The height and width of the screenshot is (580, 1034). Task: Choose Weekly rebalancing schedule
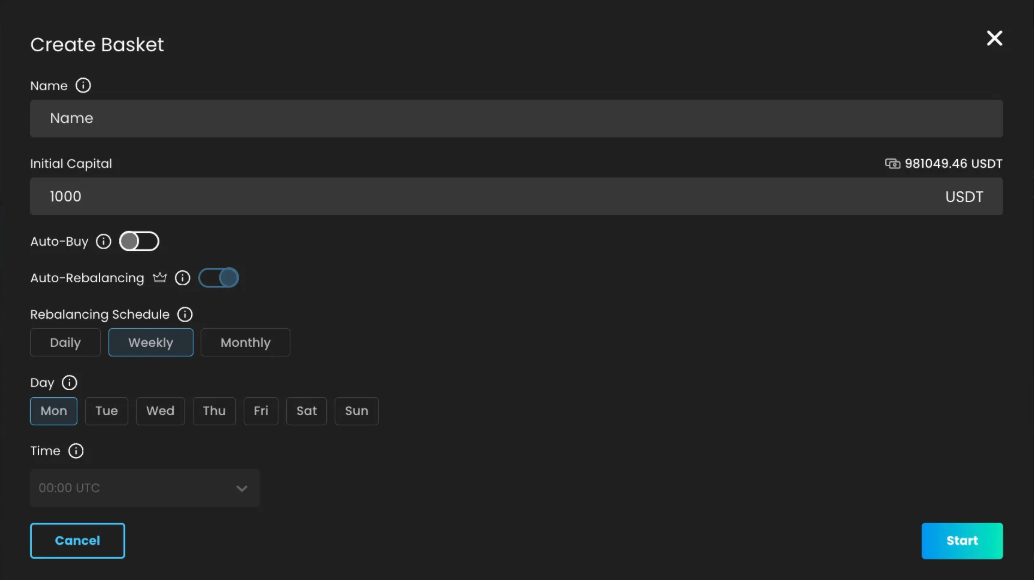(151, 343)
